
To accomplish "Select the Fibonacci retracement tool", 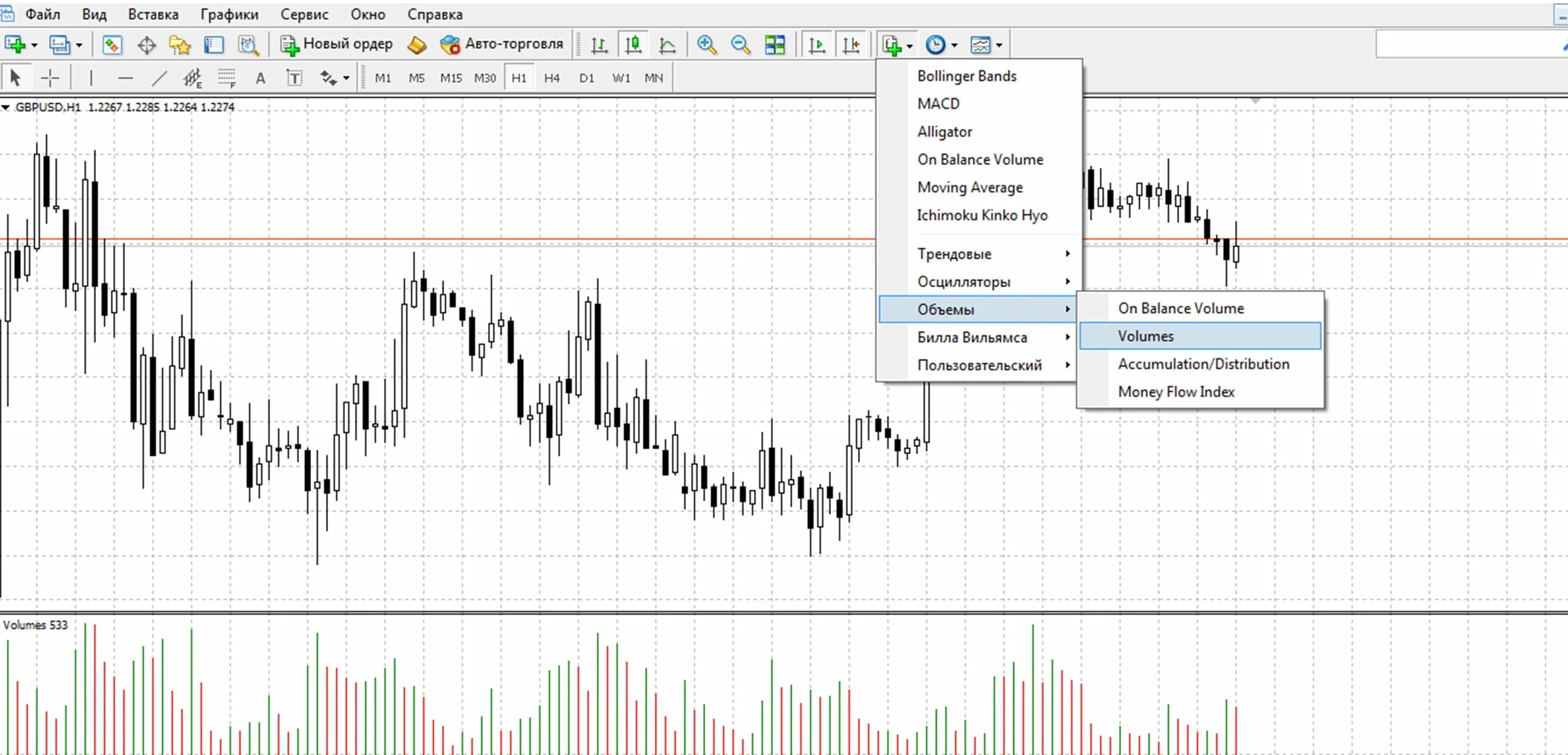I will coord(226,78).
